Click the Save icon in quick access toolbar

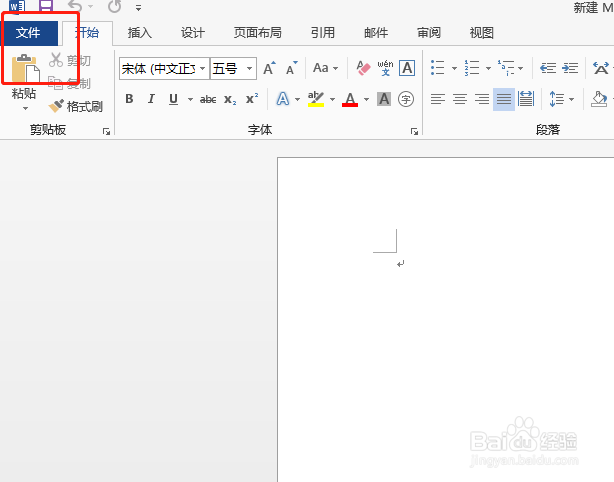click(46, 5)
